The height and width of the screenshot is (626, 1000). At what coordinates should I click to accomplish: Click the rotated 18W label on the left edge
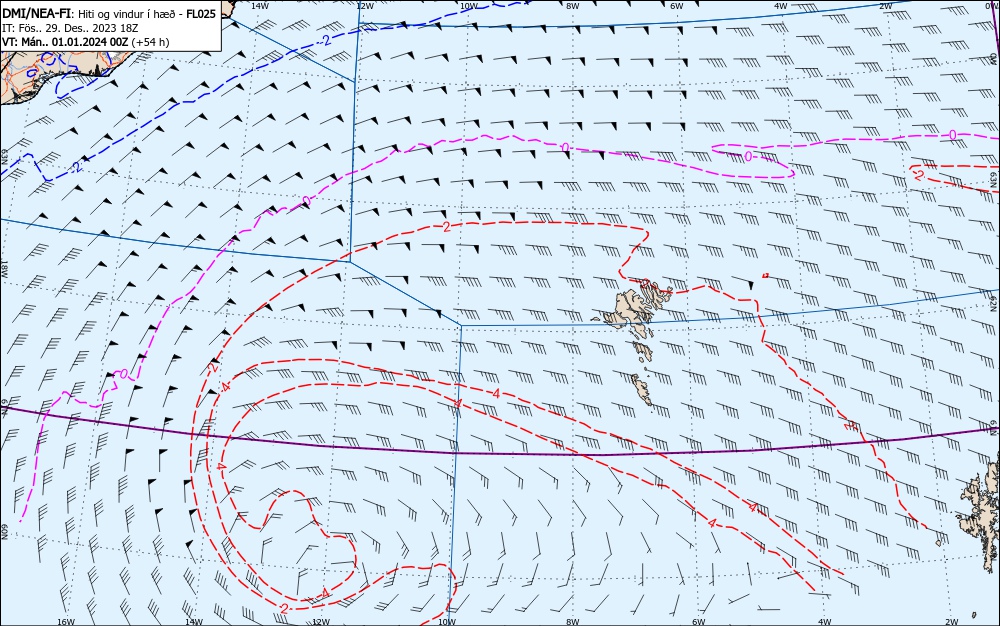[x=4, y=268]
